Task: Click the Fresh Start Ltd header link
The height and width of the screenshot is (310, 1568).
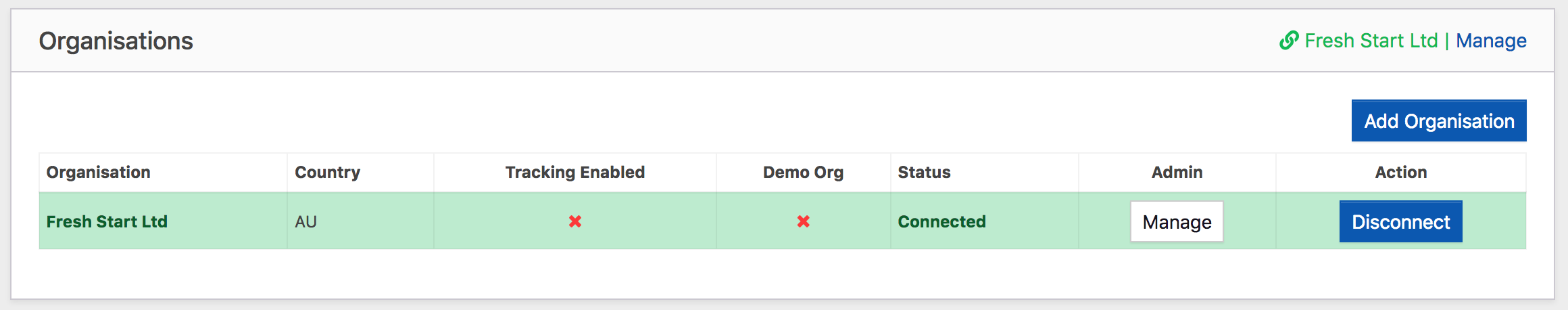Action: (1371, 41)
